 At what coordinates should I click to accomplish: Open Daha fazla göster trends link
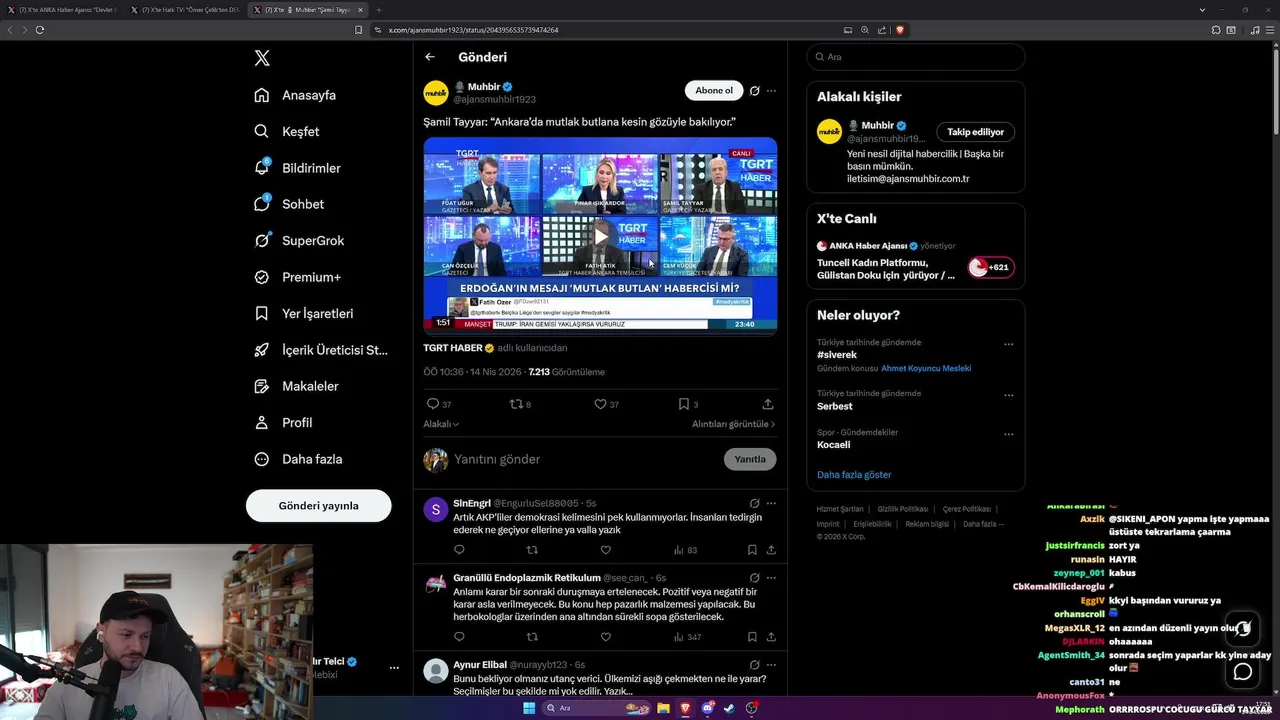pyautogui.click(x=854, y=475)
